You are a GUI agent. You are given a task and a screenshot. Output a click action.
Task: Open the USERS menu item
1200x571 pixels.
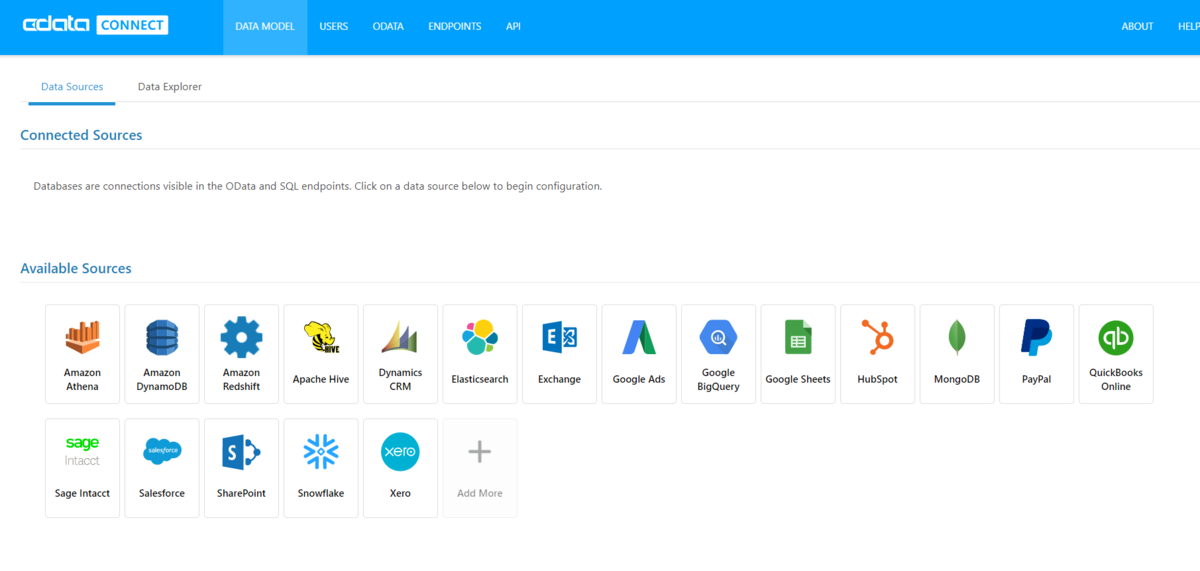334,27
